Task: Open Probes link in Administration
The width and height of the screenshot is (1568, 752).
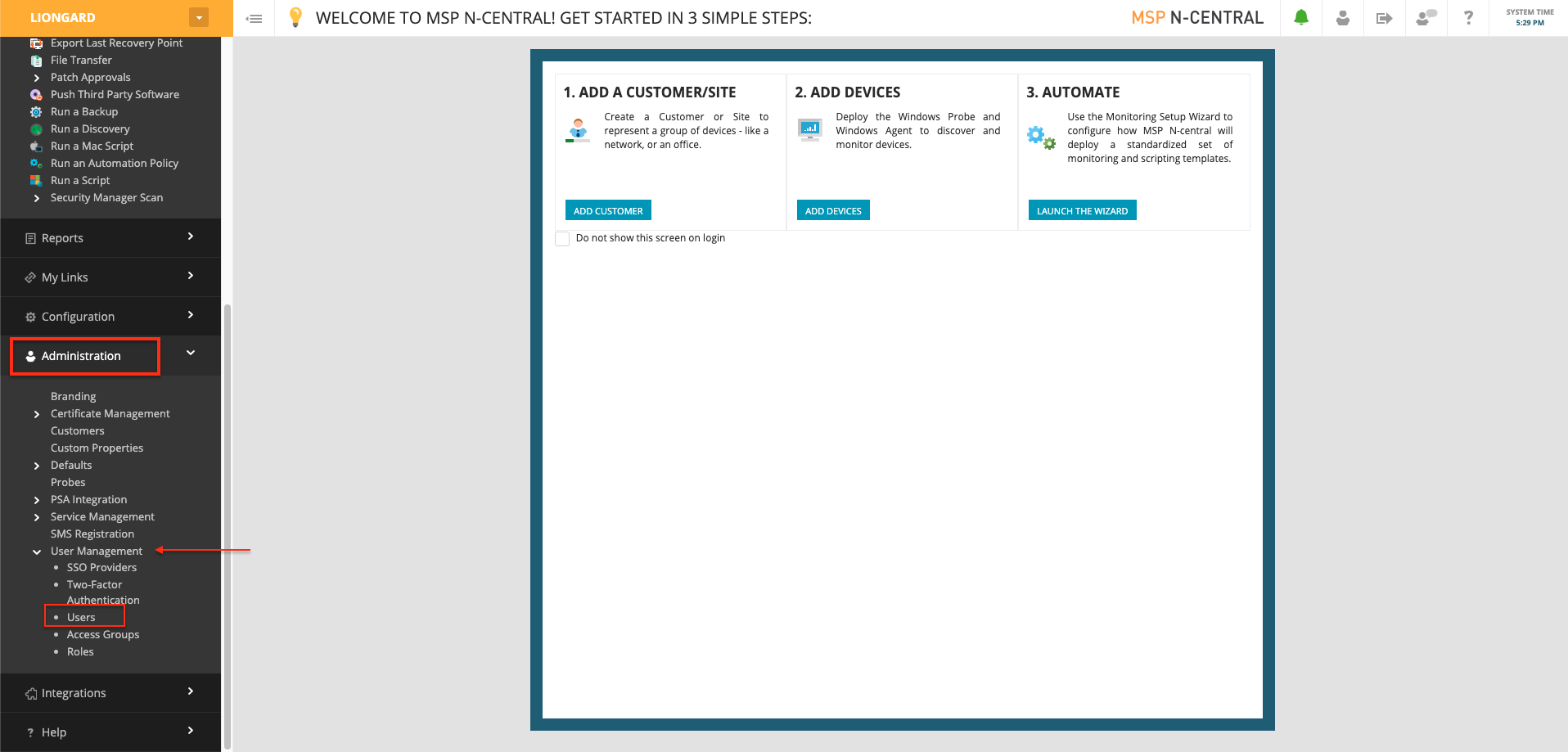Action: point(68,482)
